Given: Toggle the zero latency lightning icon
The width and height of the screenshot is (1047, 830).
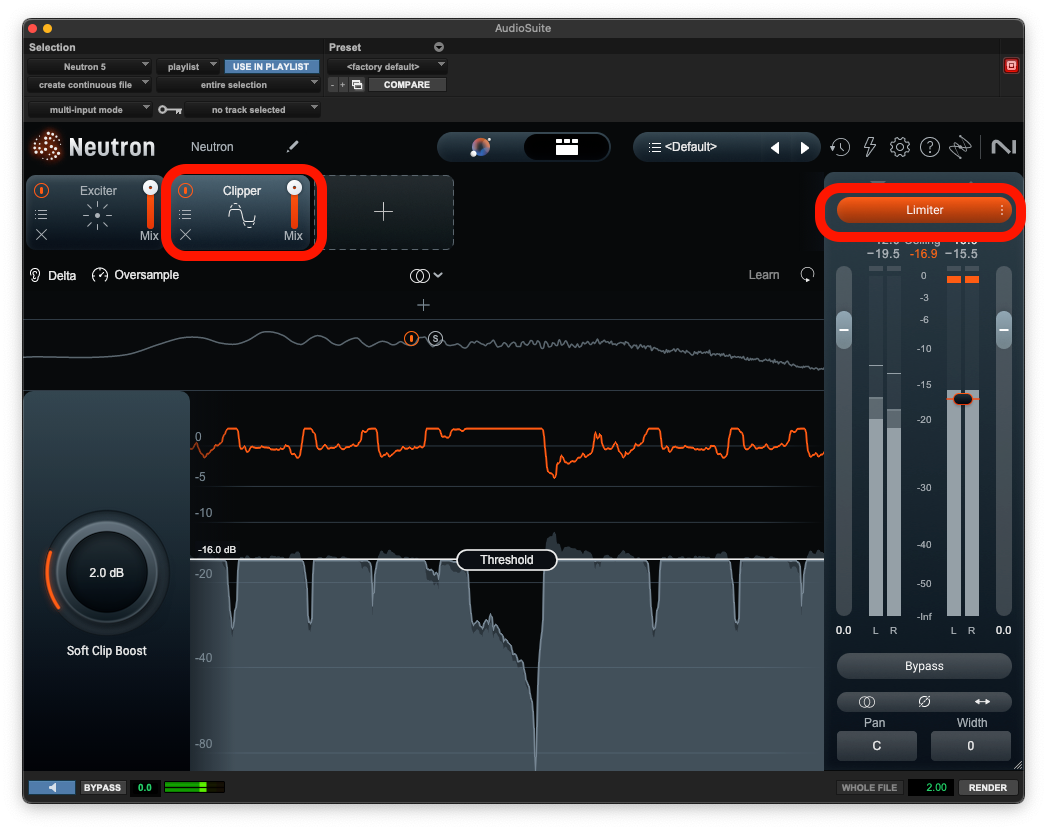Looking at the screenshot, I should 869,147.
